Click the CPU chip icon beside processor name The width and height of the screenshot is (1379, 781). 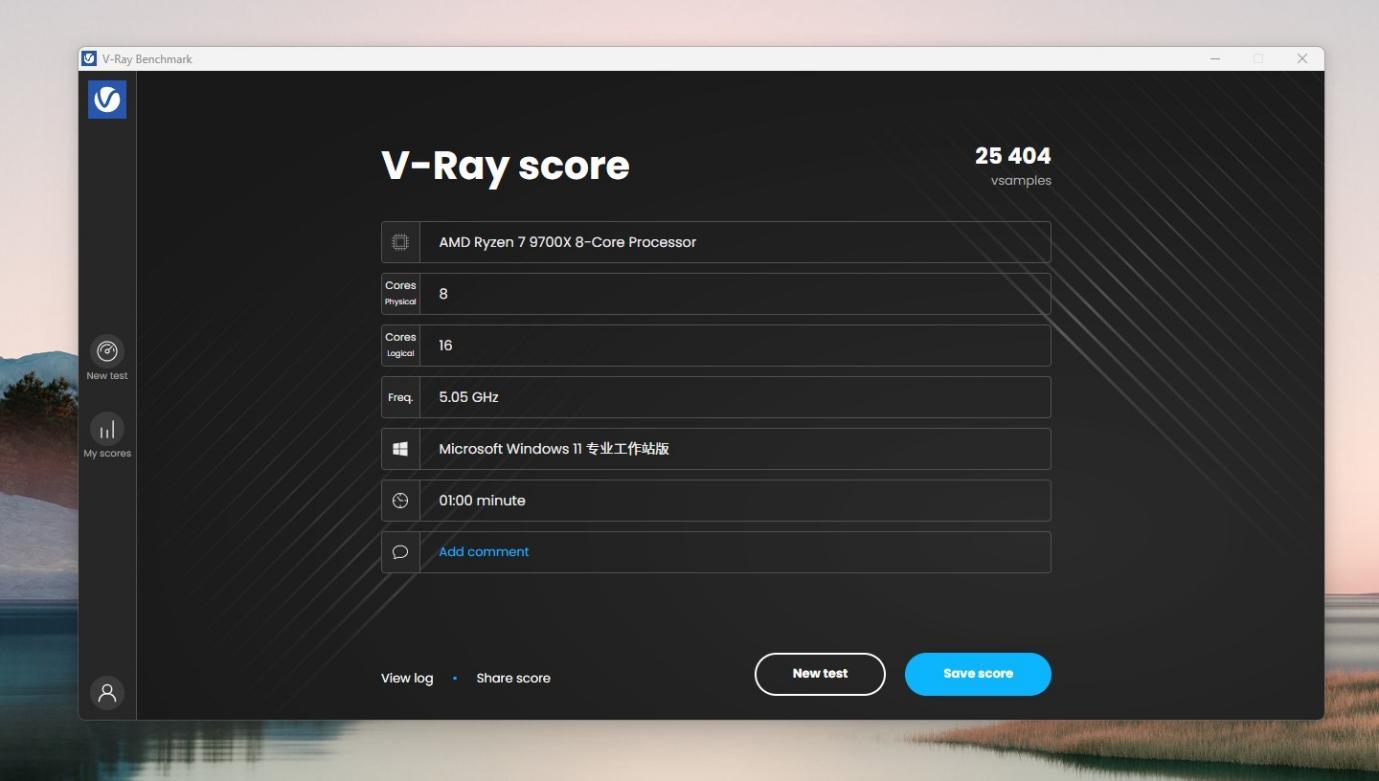click(400, 242)
